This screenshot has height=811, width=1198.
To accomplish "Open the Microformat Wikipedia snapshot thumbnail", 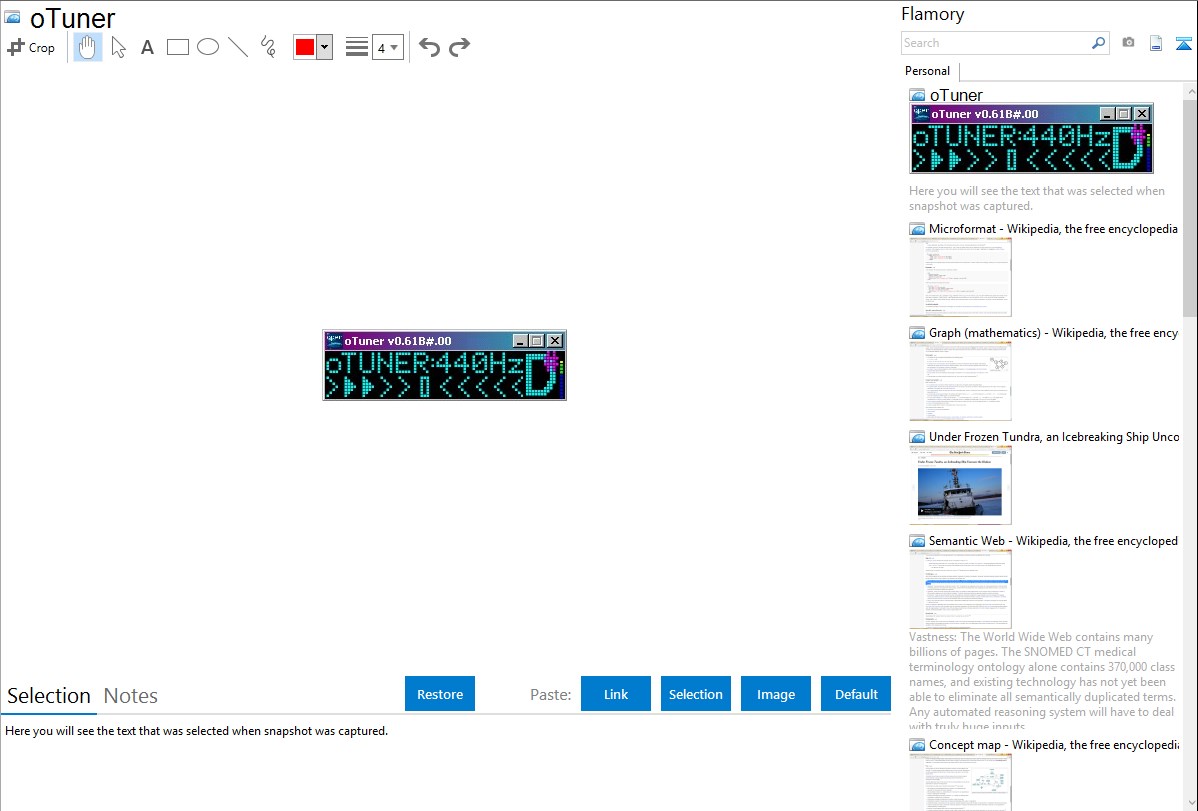I will point(960,277).
